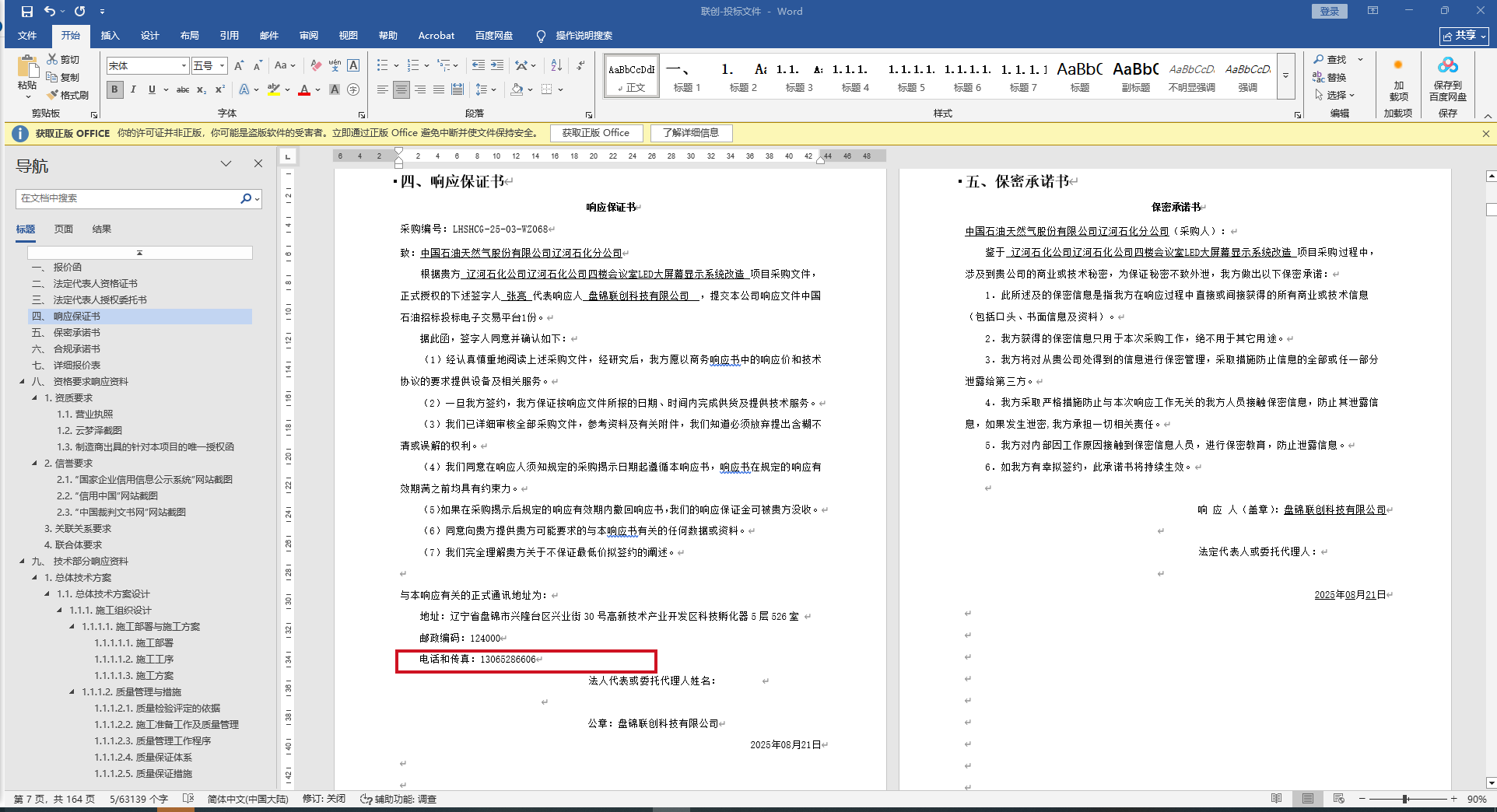Apply character shading icon
The width and height of the screenshot is (1497, 812).
pyautogui.click(x=335, y=90)
